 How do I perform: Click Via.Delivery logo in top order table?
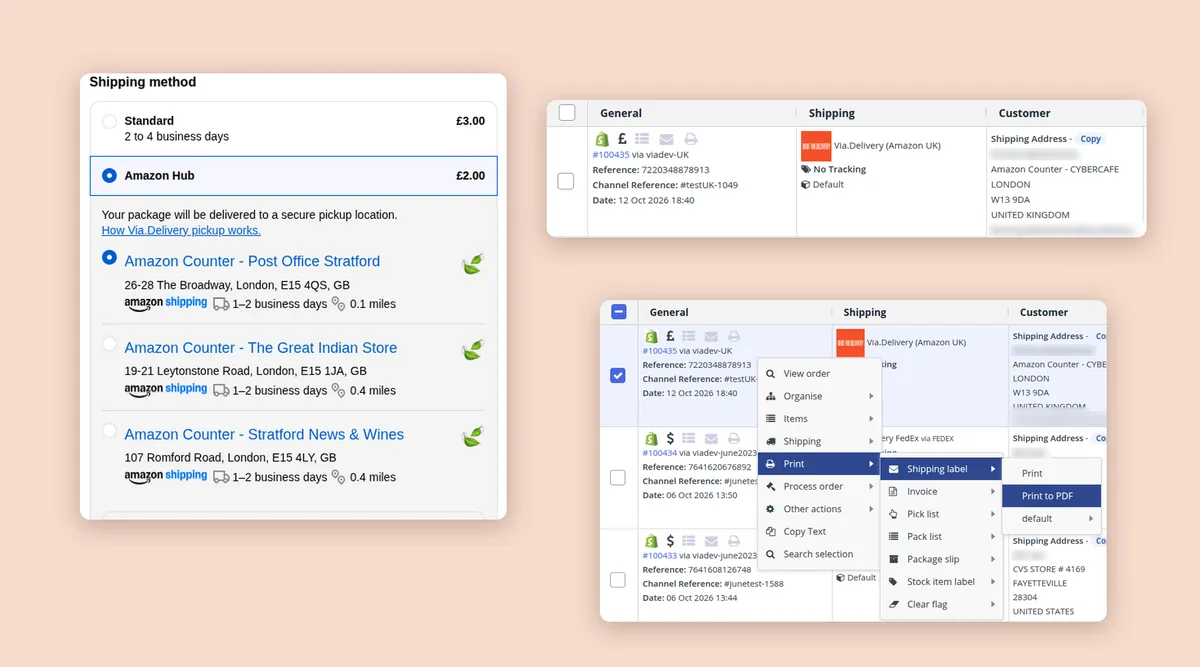click(x=816, y=146)
